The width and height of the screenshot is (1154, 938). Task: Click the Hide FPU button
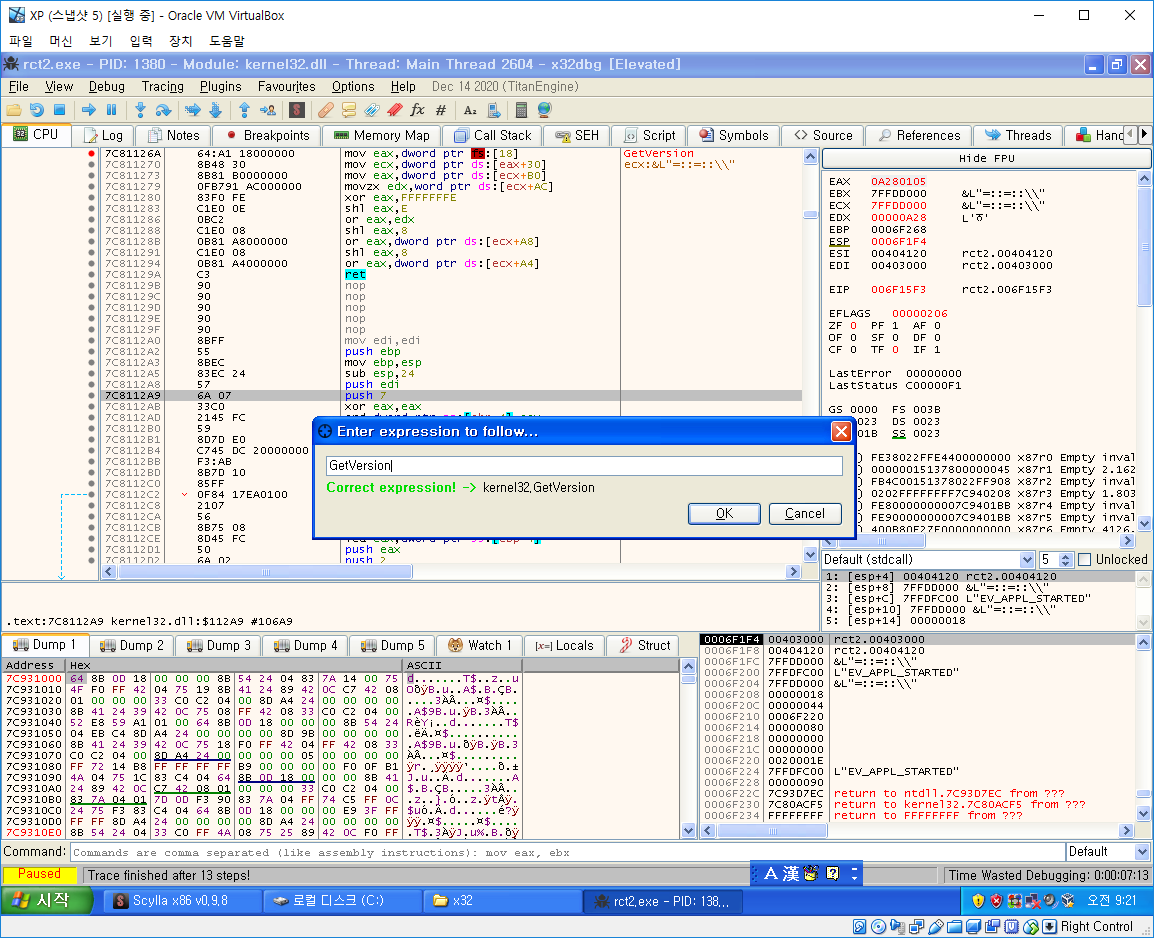coord(986,158)
